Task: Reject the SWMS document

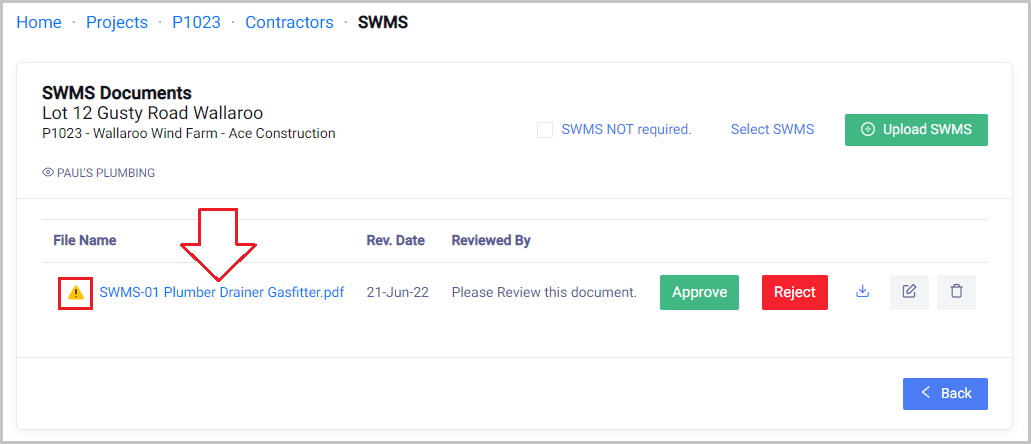Action: coord(795,292)
